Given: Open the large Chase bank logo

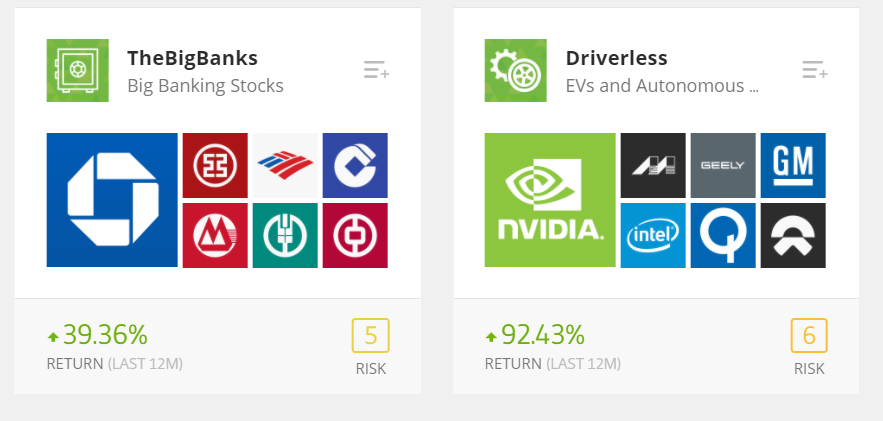Looking at the screenshot, I should coord(111,200).
